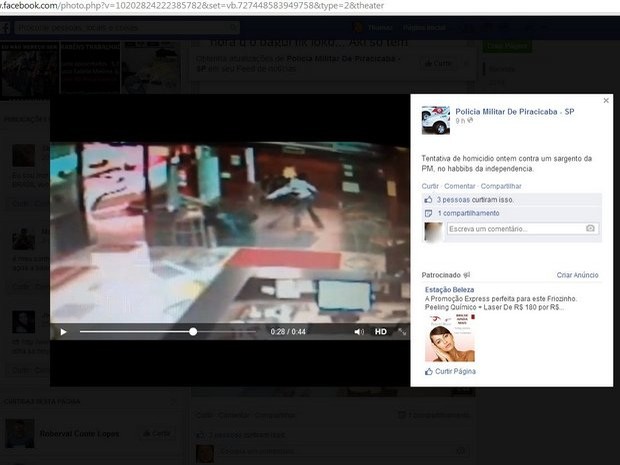
Task: Like the page via Curtir Página
Action: point(456,371)
